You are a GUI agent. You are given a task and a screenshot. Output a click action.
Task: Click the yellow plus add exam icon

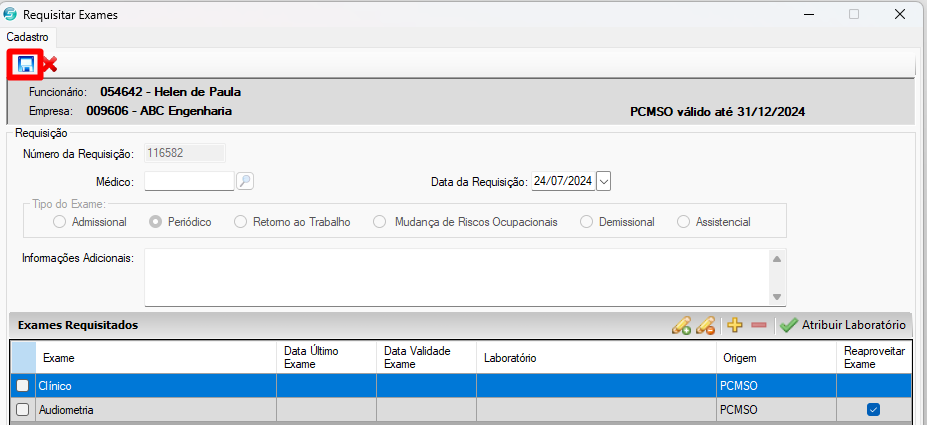click(735, 325)
